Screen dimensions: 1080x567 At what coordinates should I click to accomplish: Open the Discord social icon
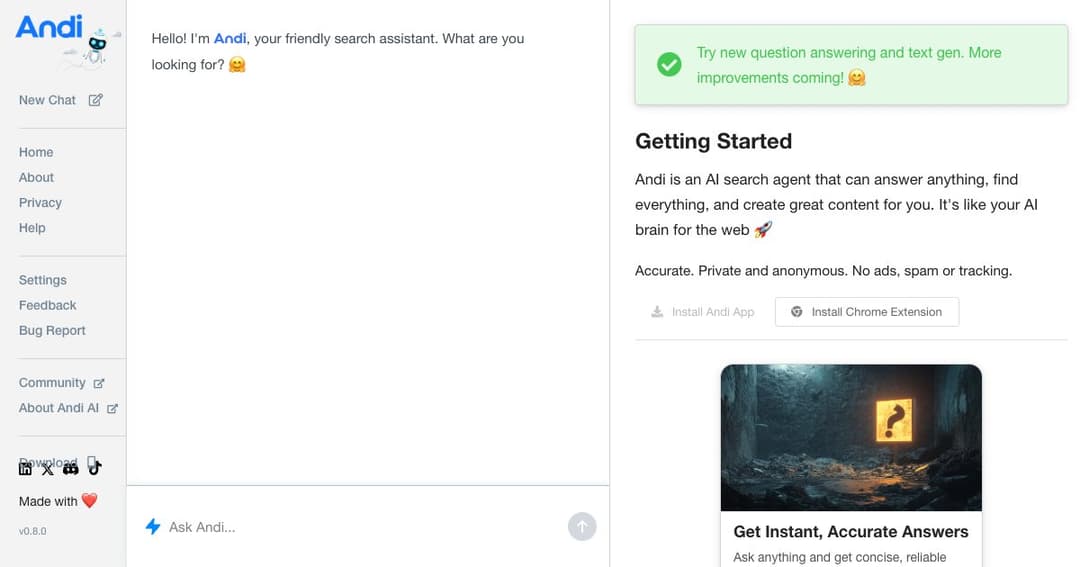click(x=70, y=469)
